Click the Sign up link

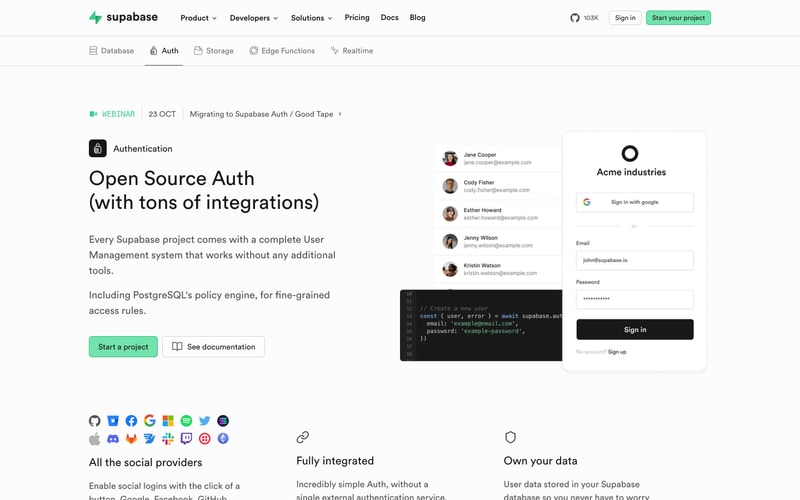point(617,352)
